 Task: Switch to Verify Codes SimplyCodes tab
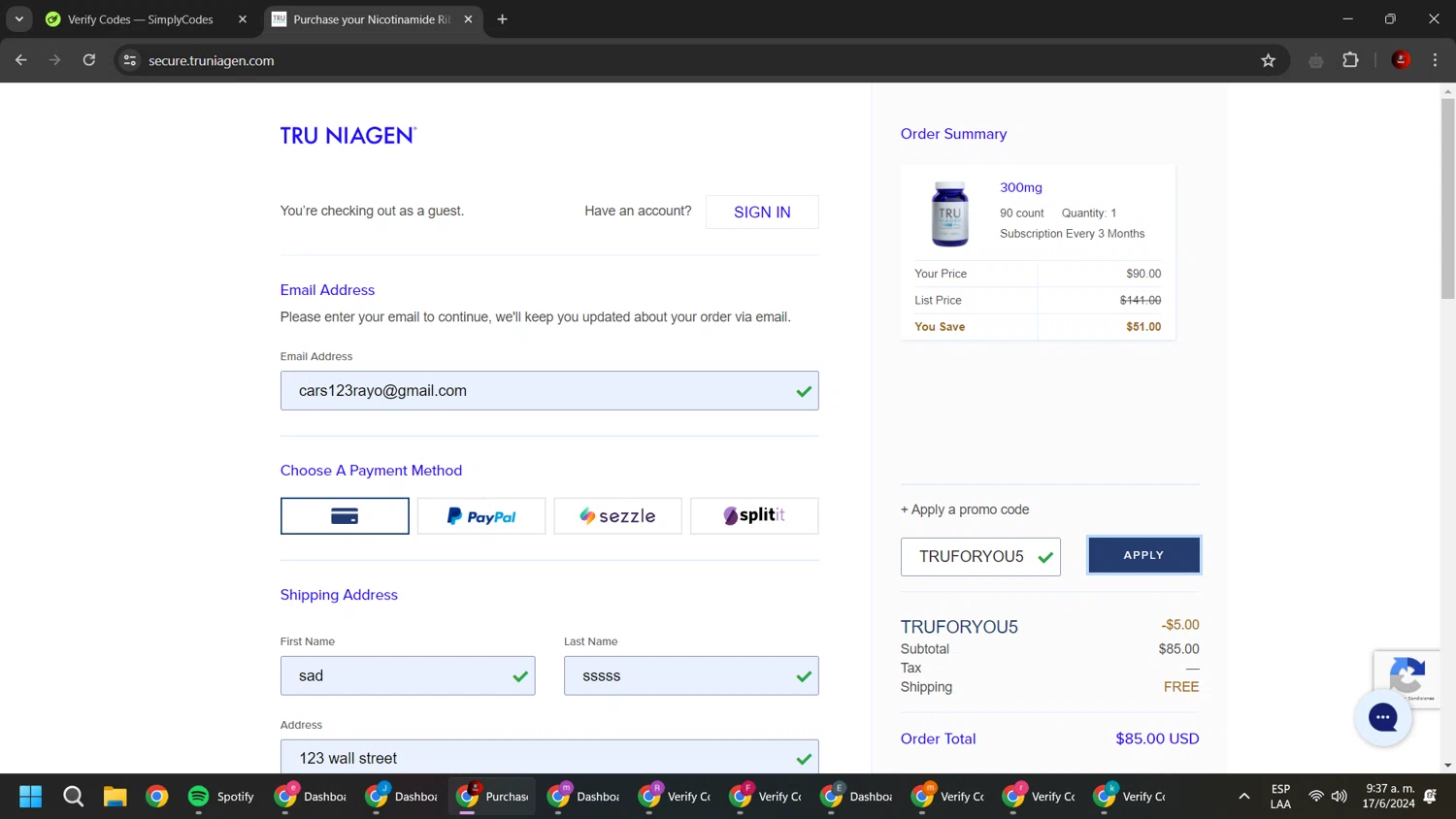pyautogui.click(x=141, y=19)
